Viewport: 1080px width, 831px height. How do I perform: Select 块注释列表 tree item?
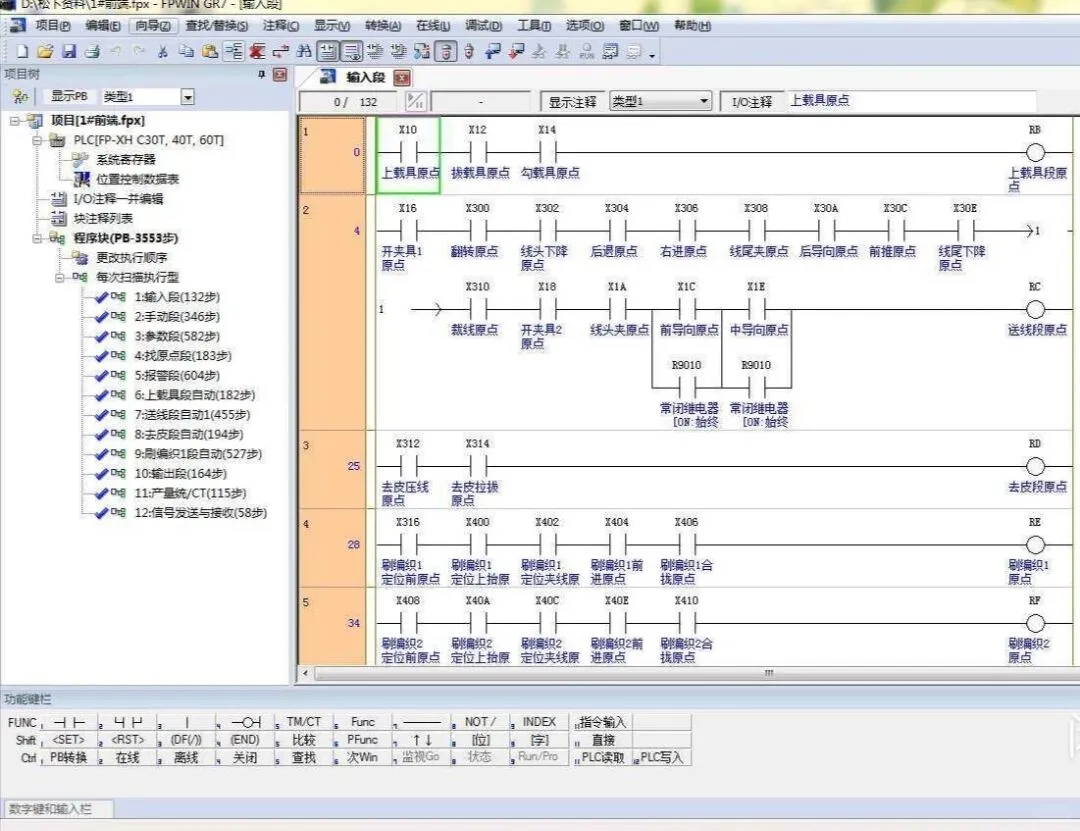click(103, 218)
